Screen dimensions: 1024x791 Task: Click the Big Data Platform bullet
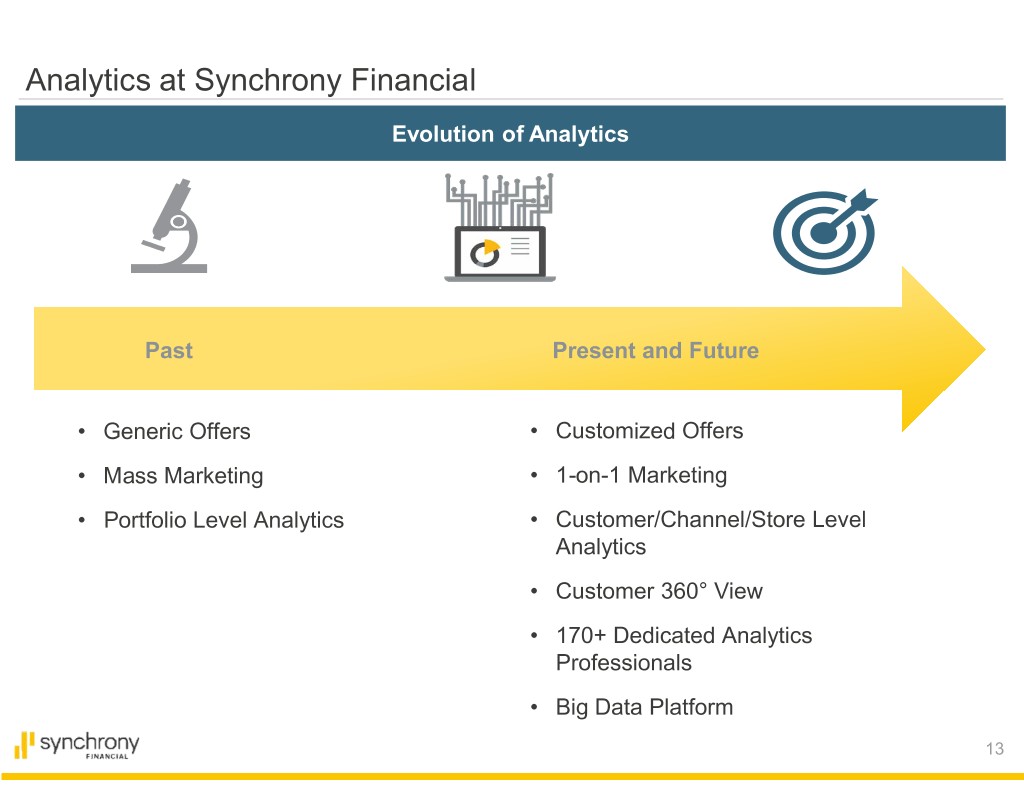[644, 707]
